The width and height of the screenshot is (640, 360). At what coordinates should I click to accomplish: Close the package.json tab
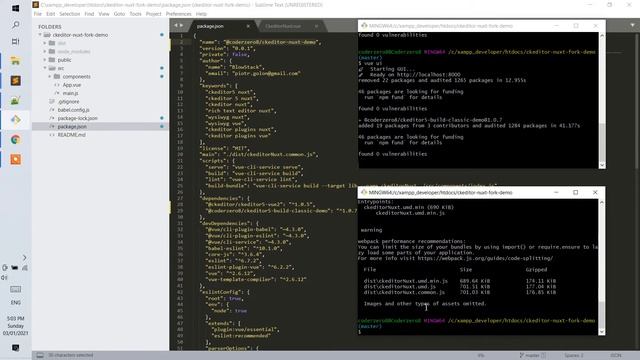(x=248, y=26)
